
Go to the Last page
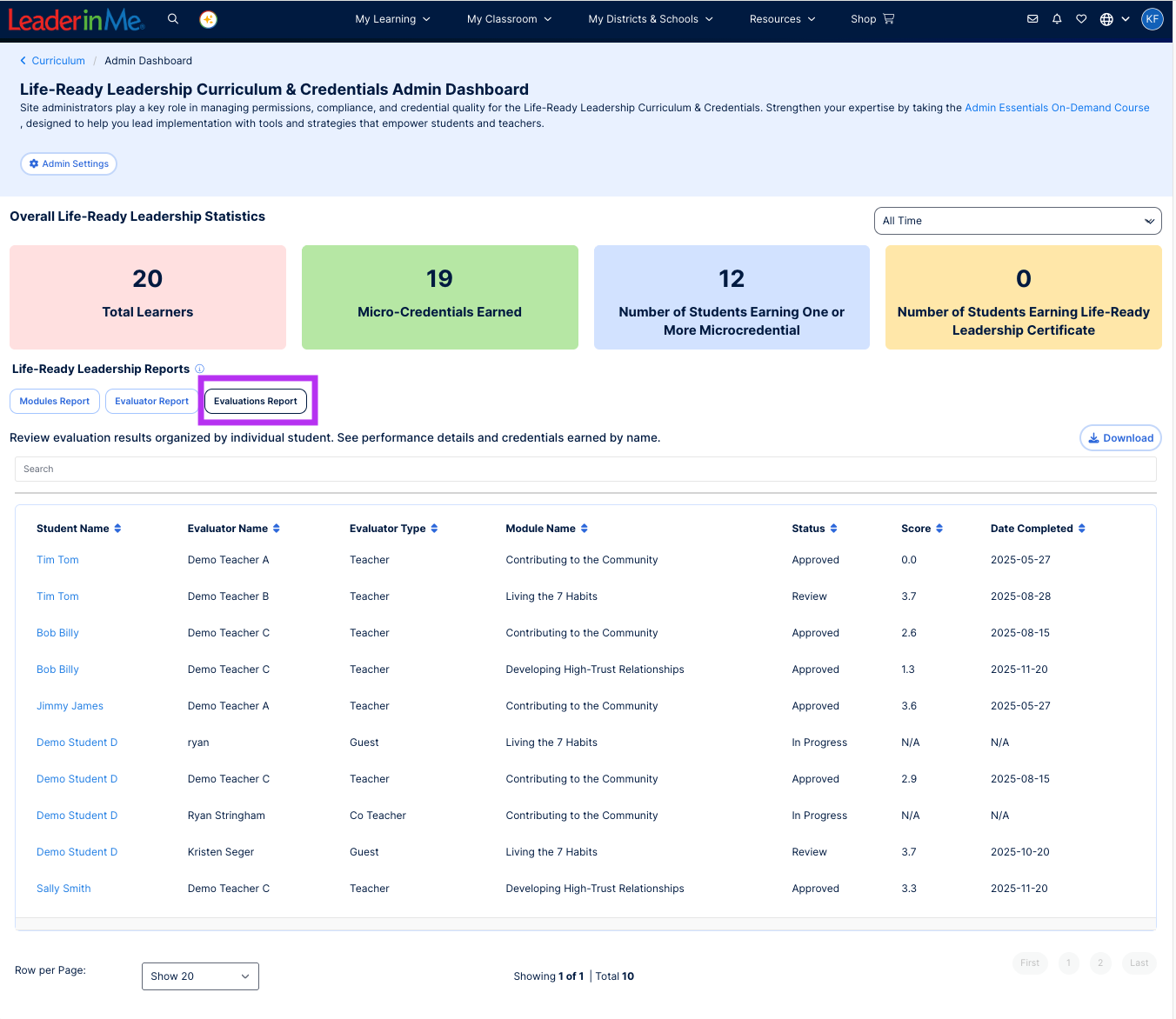[1139, 962]
